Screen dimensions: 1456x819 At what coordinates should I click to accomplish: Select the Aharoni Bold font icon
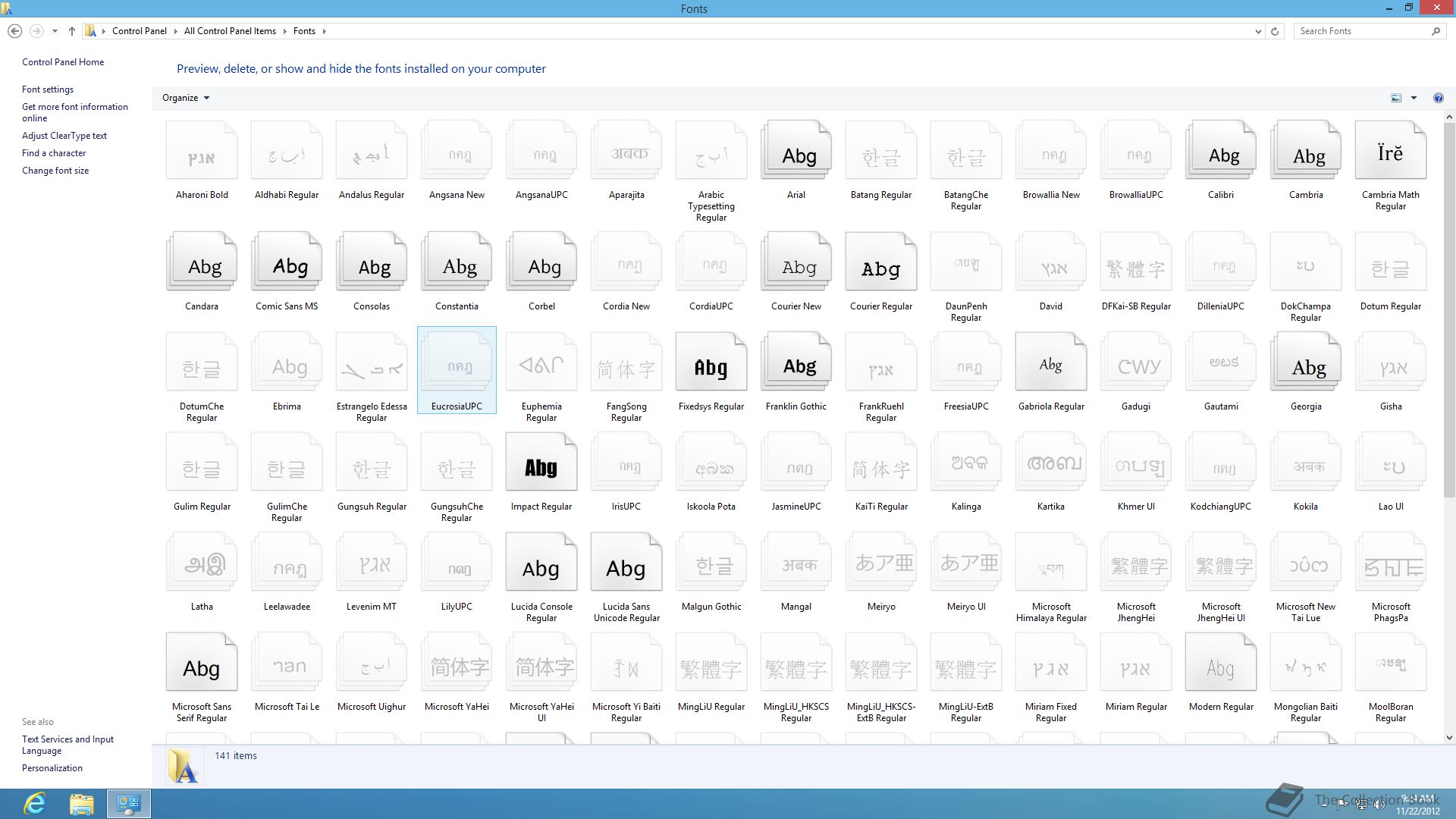(x=202, y=151)
